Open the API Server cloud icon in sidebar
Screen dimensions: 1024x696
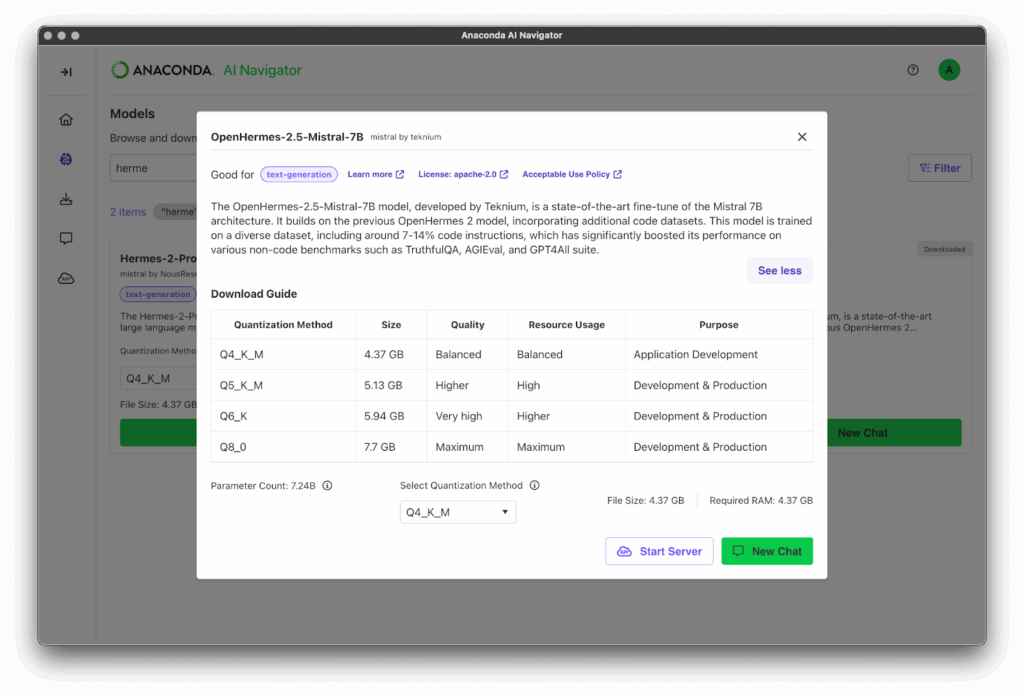click(x=66, y=279)
